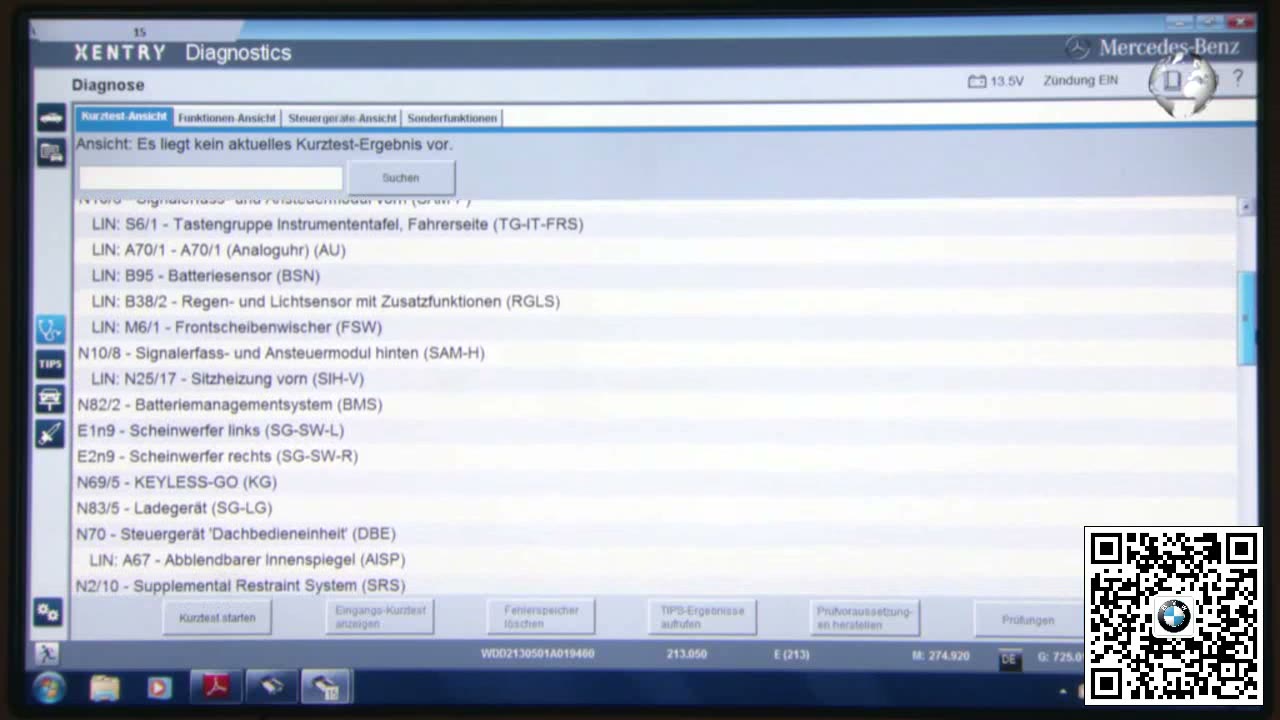Show hidden system tray icons
This screenshot has width=1280, height=720.
coord(1064,690)
